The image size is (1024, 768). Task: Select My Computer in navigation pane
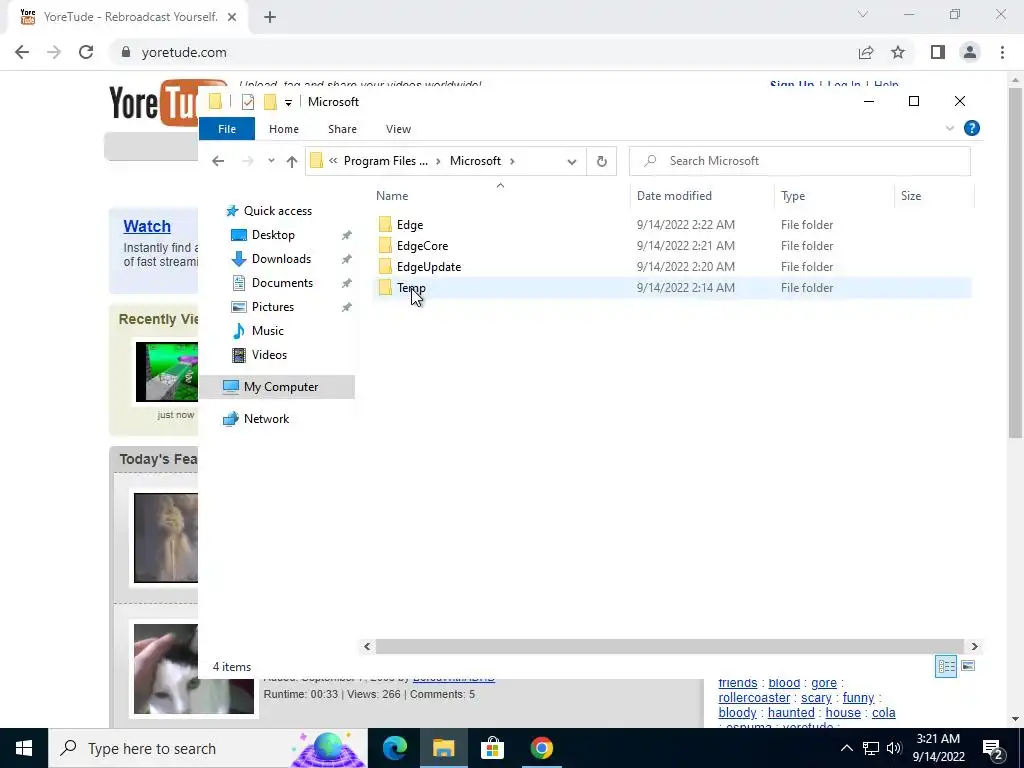pos(277,387)
